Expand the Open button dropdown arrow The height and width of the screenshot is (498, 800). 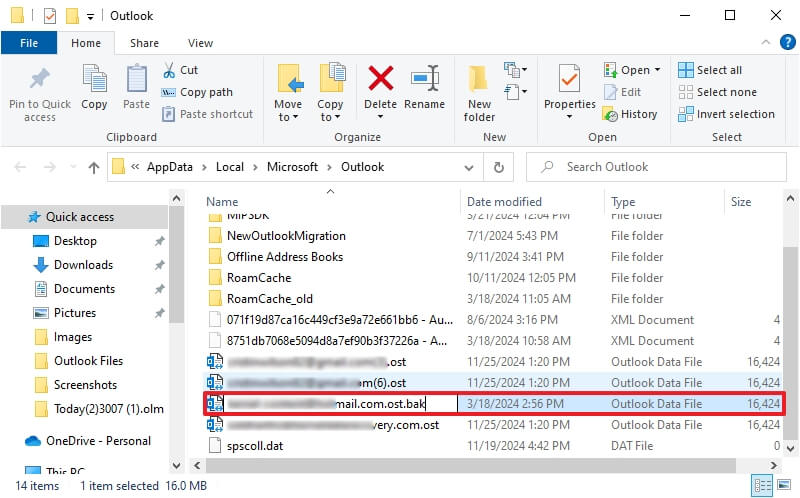pyautogui.click(x=657, y=70)
